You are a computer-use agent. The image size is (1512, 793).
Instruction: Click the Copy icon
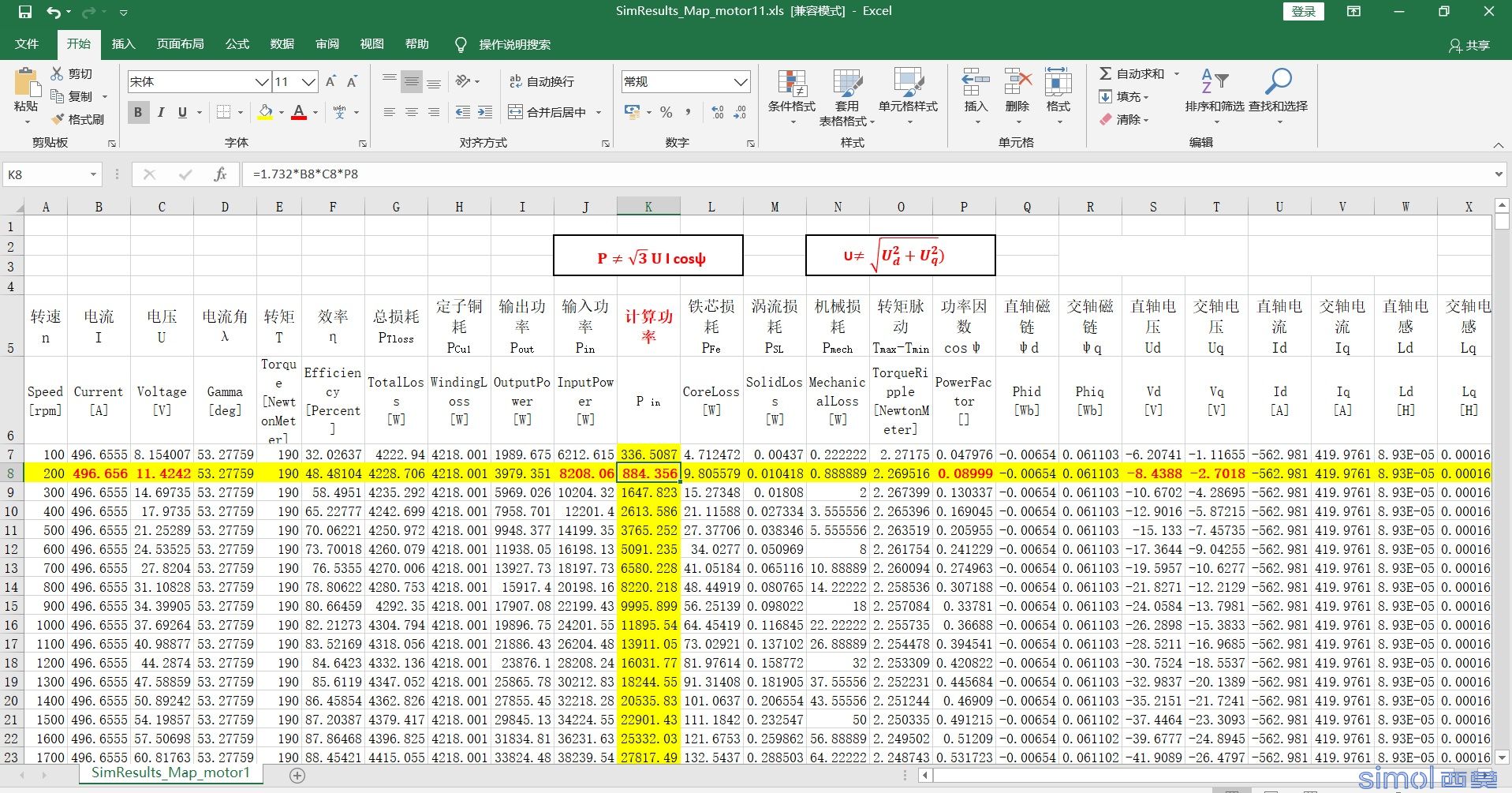coord(57,96)
